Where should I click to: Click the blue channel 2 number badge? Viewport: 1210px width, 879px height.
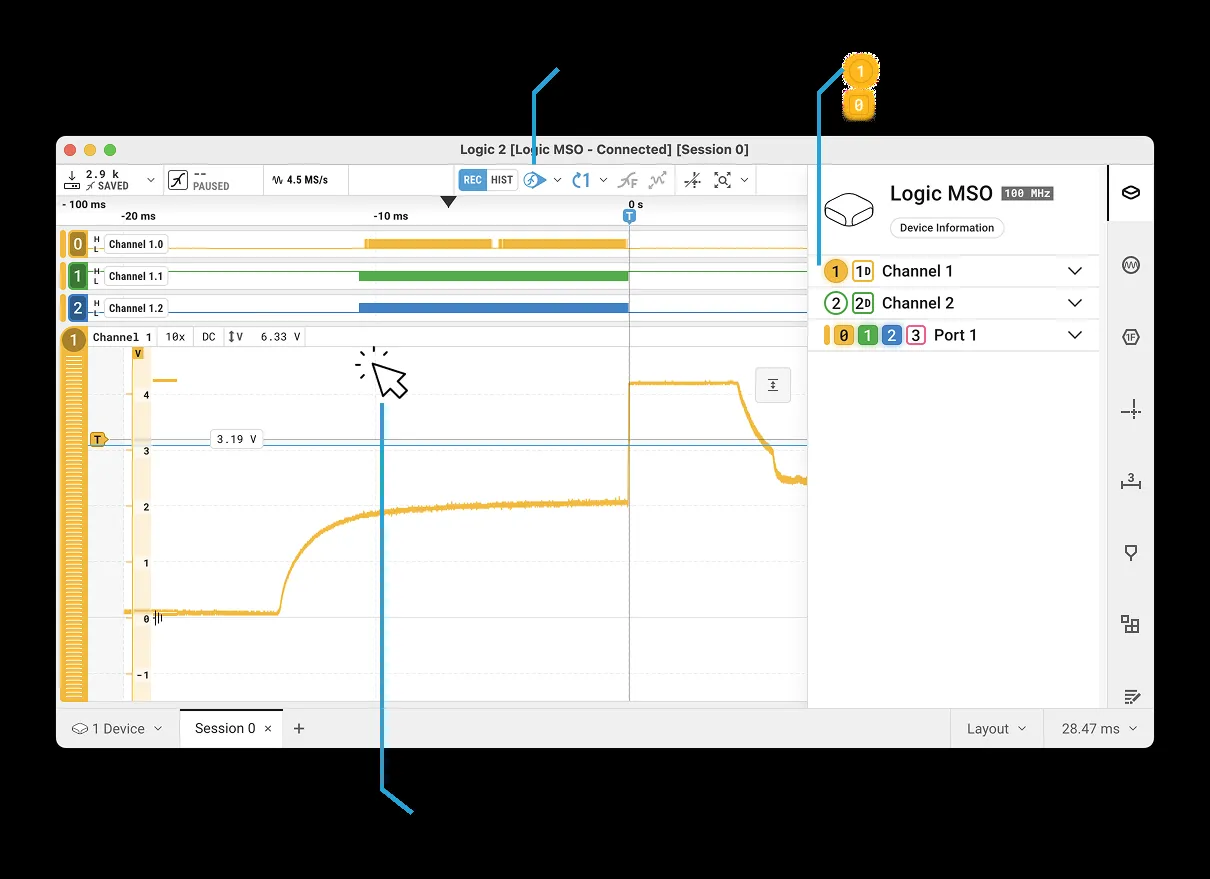(x=78, y=308)
